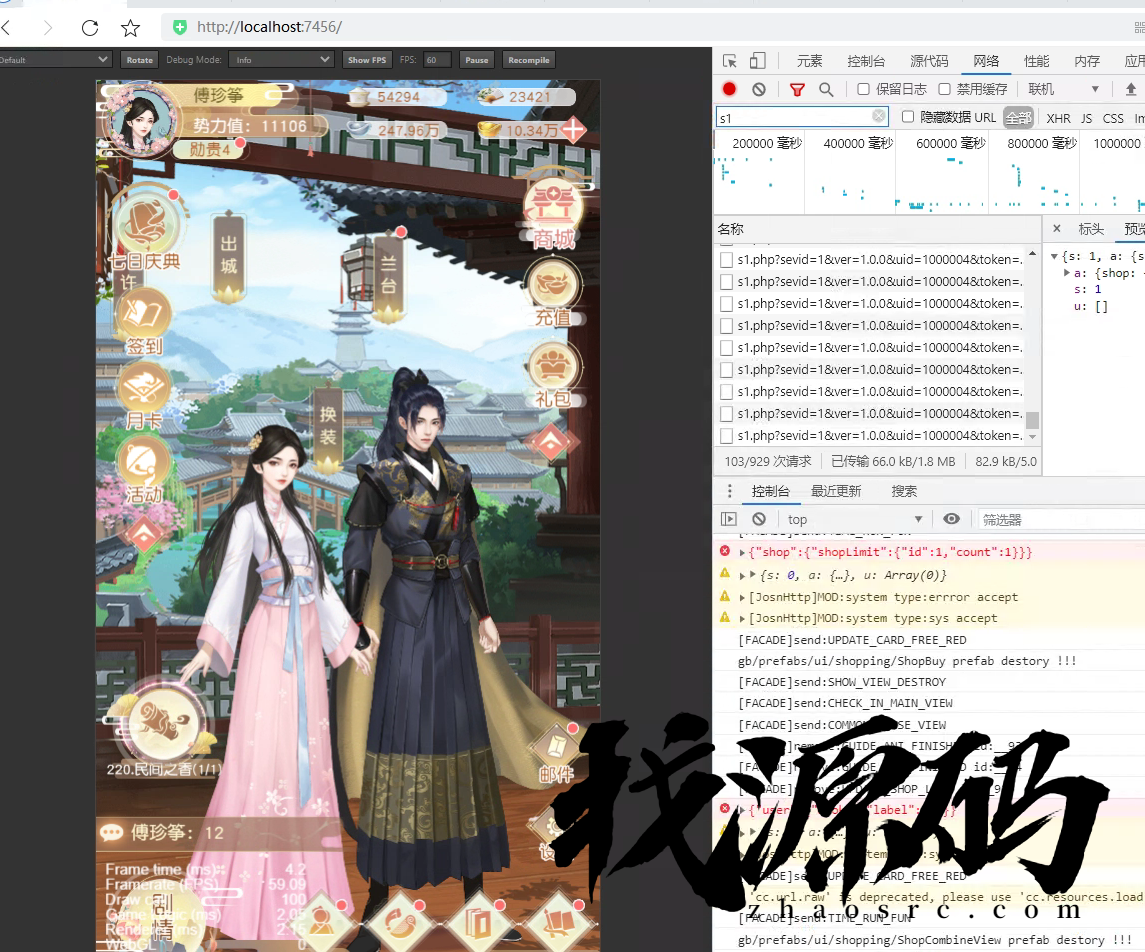Viewport: 1145px width, 952px height.
Task: Expand the type:sys accept warning
Action: click(x=743, y=618)
